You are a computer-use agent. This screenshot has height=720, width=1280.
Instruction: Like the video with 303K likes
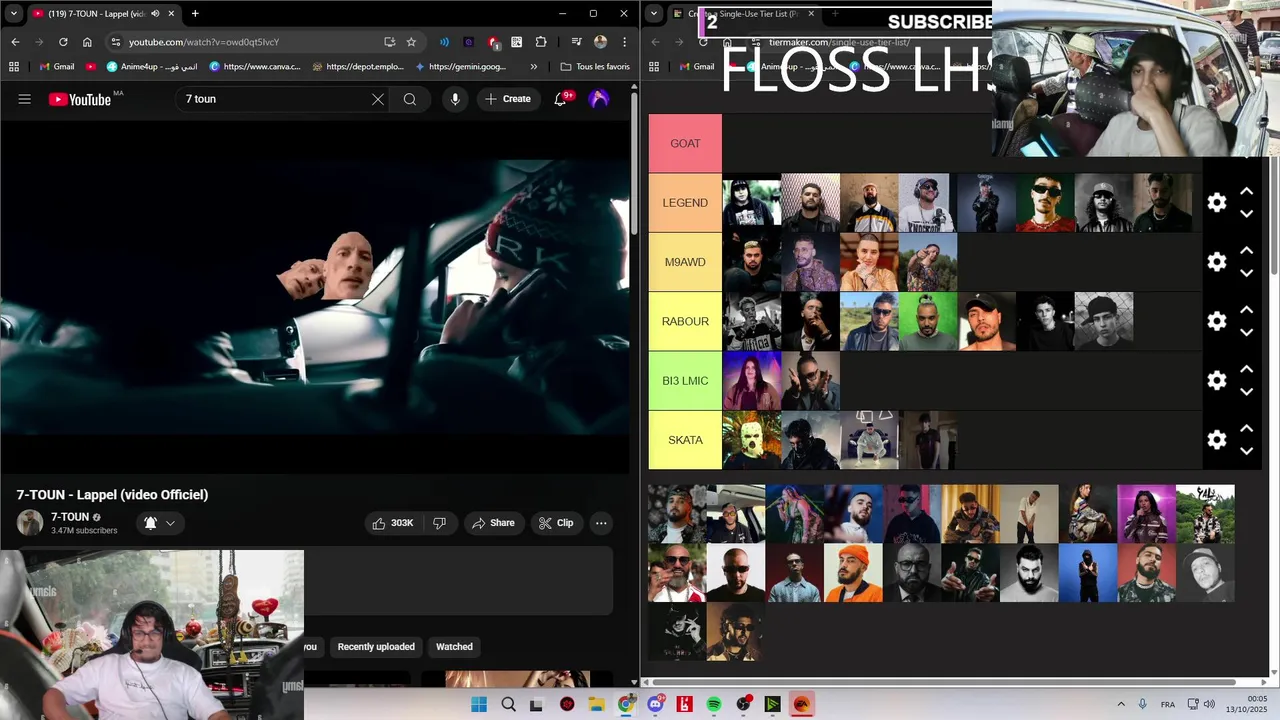[392, 523]
